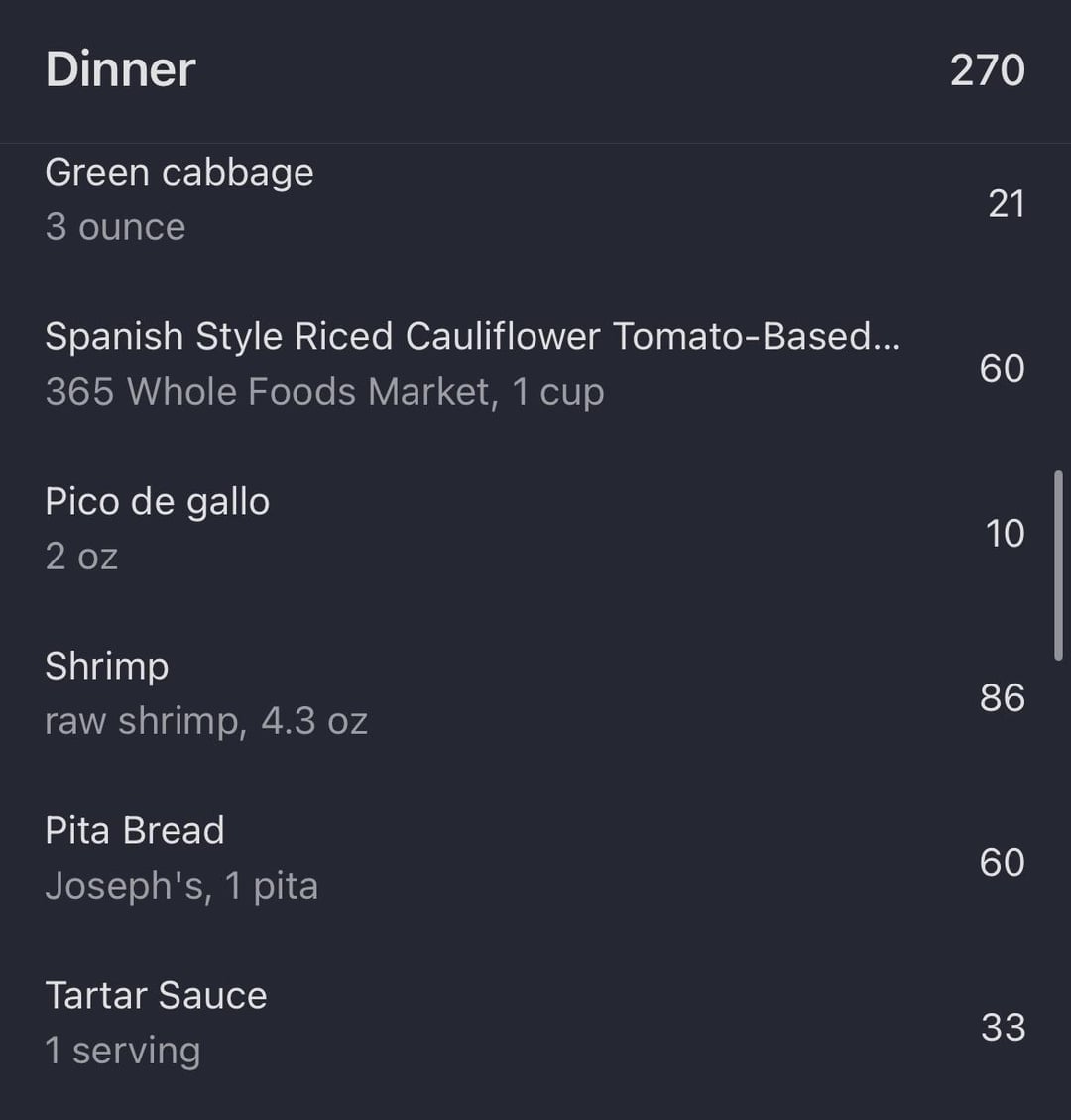Tap Green cabbage 21 calorie value
Image resolution: width=1071 pixels, height=1120 pixels.
pyautogui.click(x=1007, y=204)
